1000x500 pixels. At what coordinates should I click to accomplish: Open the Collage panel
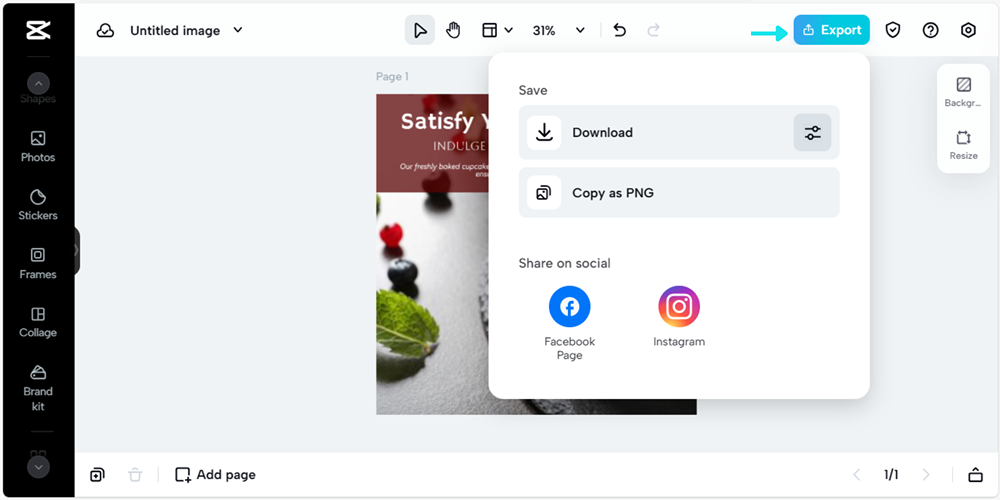click(x=38, y=322)
